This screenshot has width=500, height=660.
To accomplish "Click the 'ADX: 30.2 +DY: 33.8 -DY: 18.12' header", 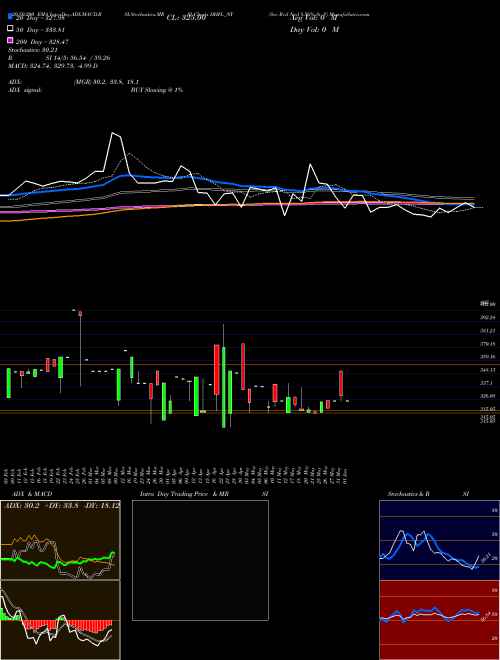I will [62, 505].
